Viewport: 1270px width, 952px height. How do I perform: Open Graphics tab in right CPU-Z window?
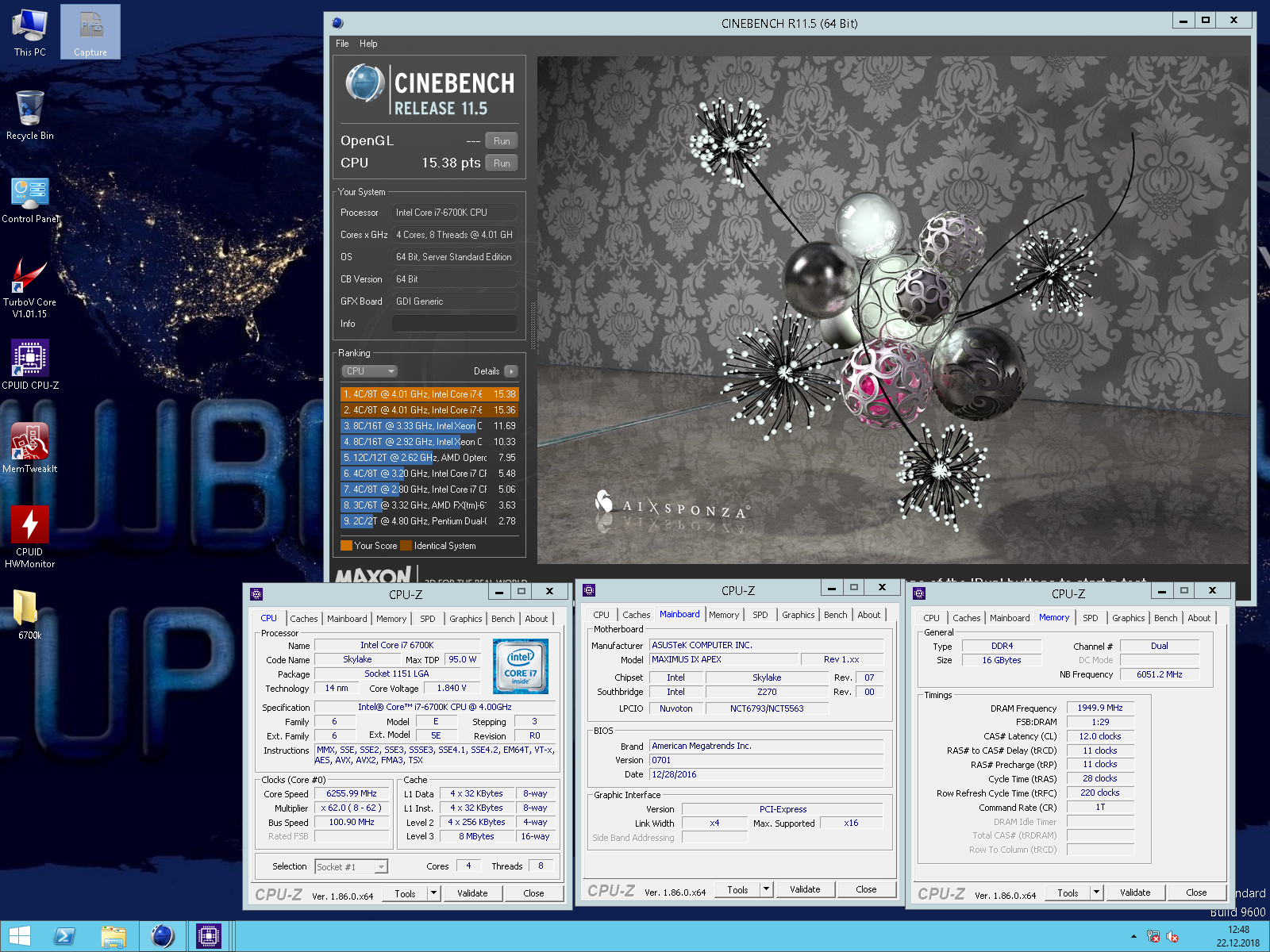coord(1128,618)
